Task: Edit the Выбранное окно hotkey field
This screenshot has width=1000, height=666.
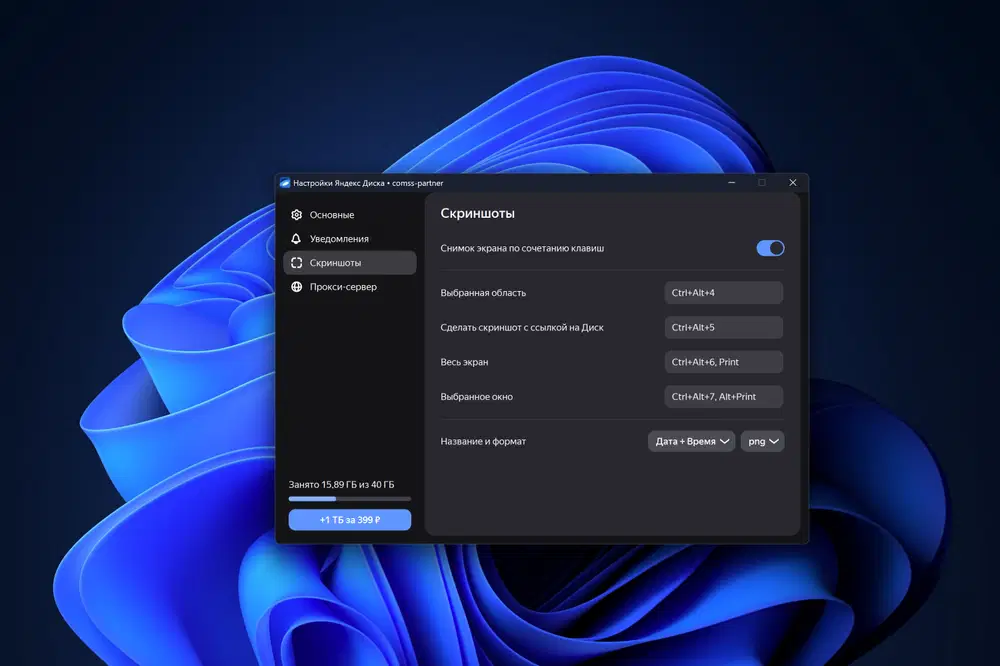Action: [723, 396]
